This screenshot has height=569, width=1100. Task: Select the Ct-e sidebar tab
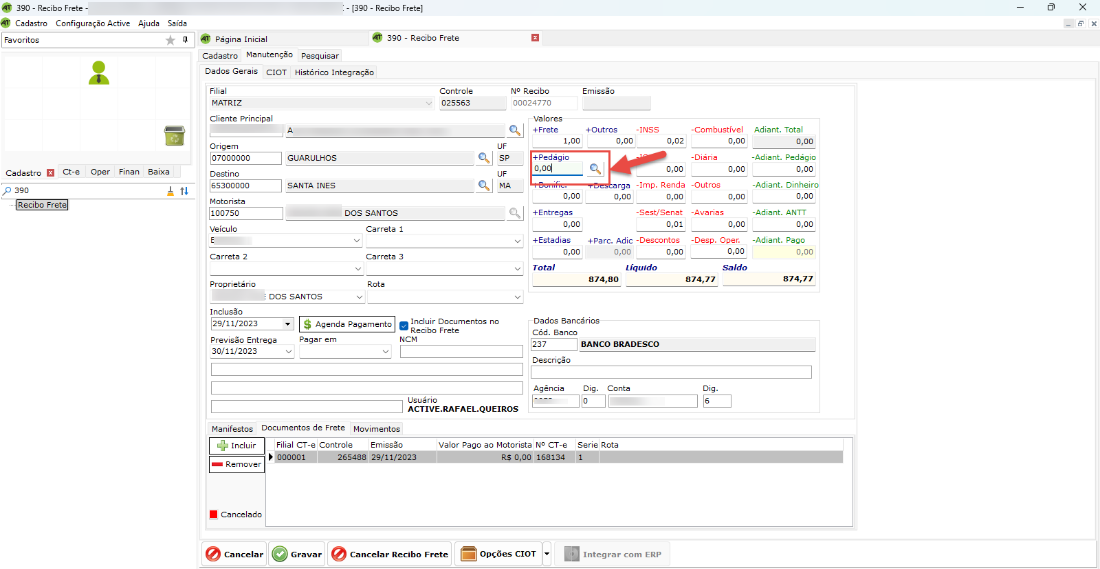pos(71,172)
